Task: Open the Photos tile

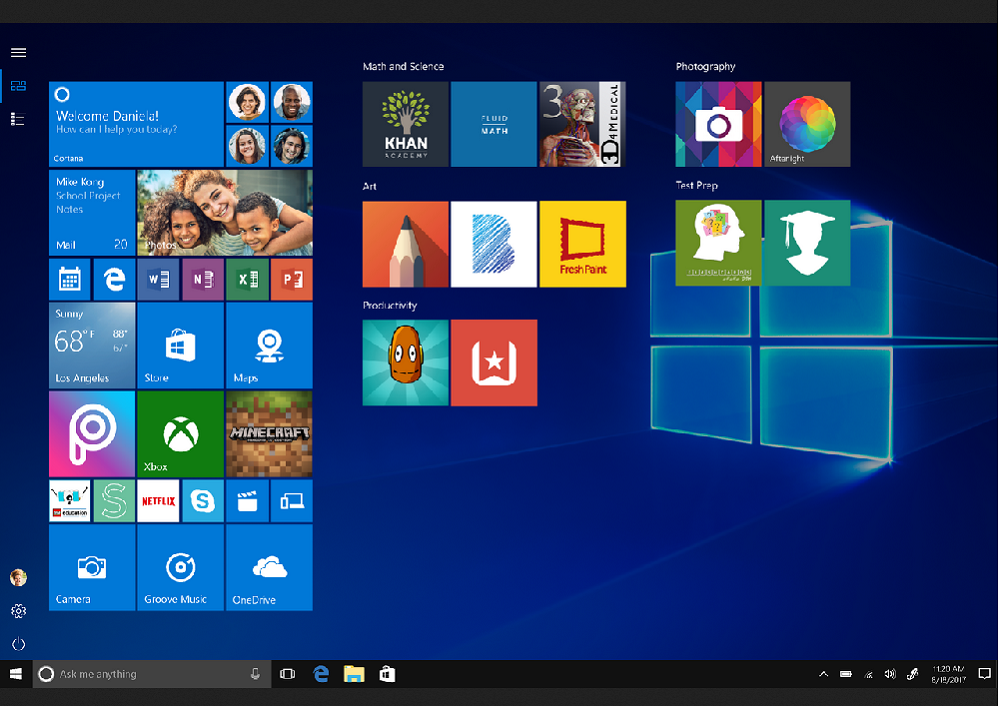Action: coord(224,212)
